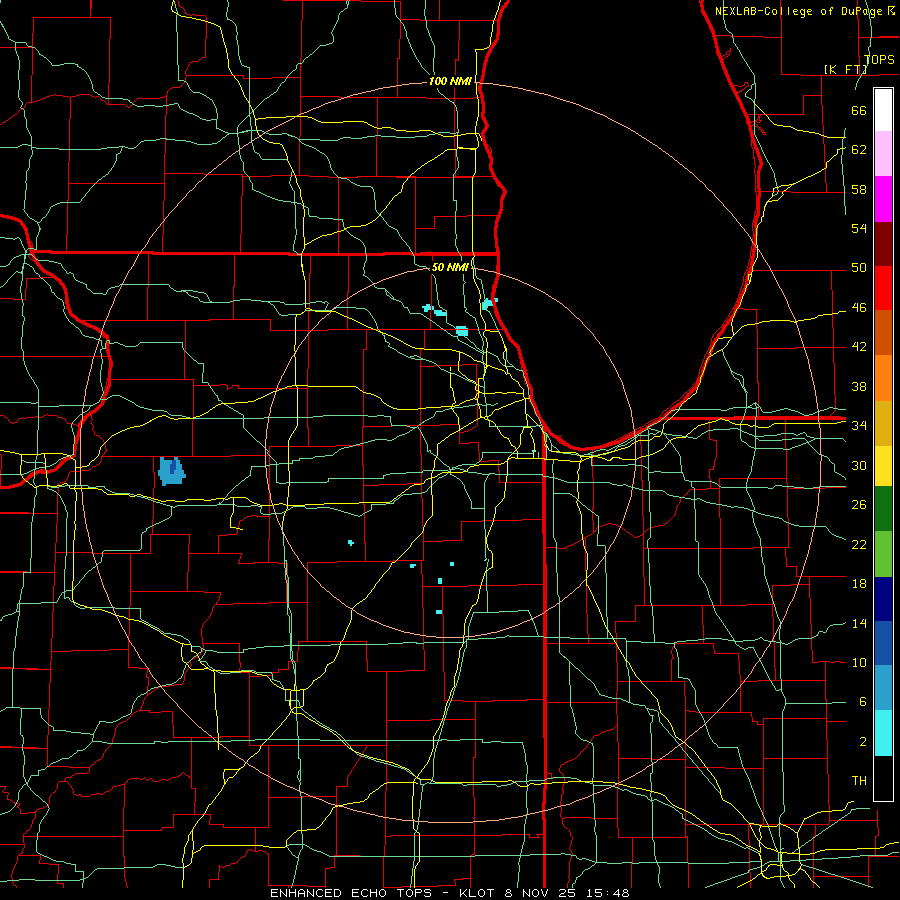The height and width of the screenshot is (900, 900).
Task: Click the 18 legend value
Action: pyautogui.click(x=859, y=584)
